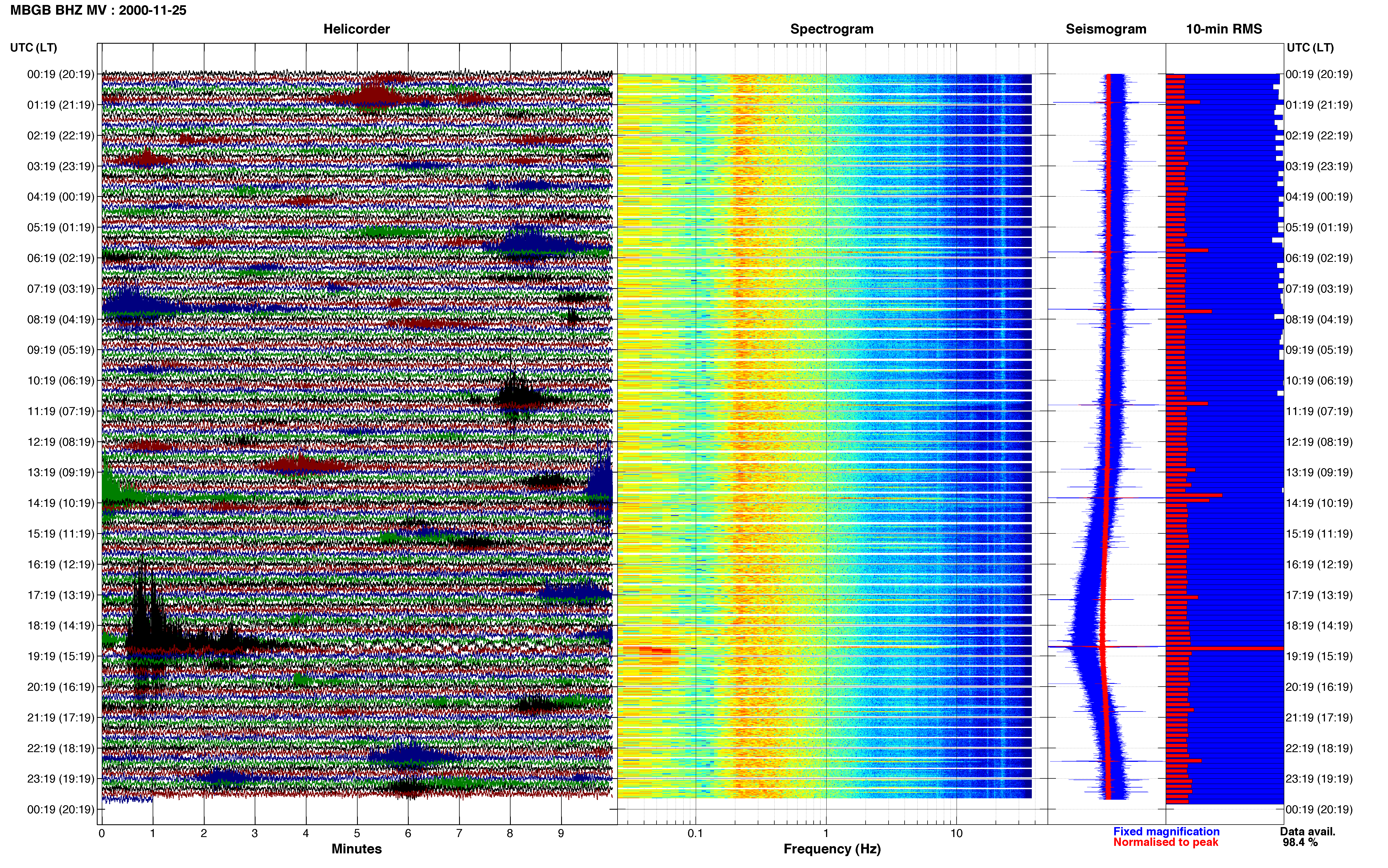Click the left 12:19 (08:19) time label
The height and width of the screenshot is (868, 1388).
pyautogui.click(x=60, y=442)
